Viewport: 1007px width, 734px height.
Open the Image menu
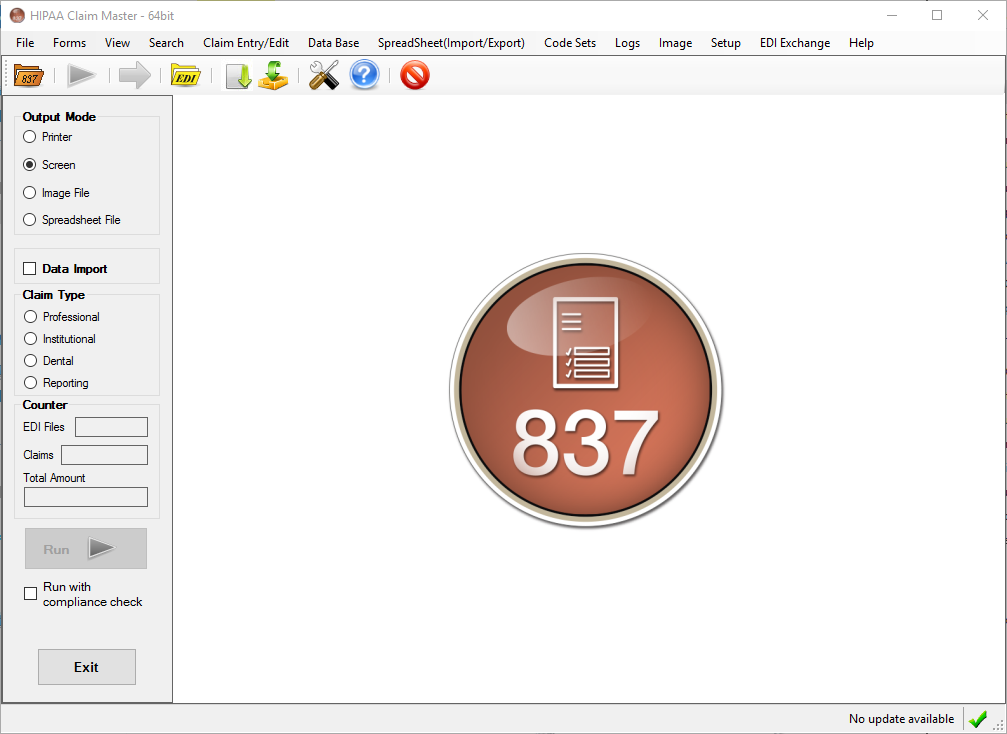pos(676,43)
